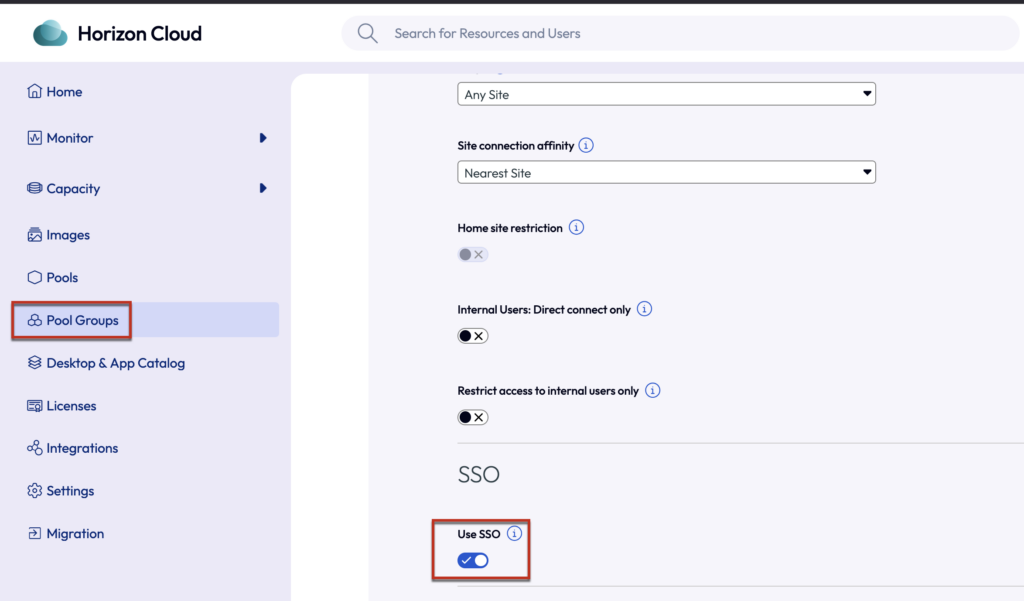Expand the Capacity submenu arrow
This screenshot has height=601, width=1024.
point(263,188)
